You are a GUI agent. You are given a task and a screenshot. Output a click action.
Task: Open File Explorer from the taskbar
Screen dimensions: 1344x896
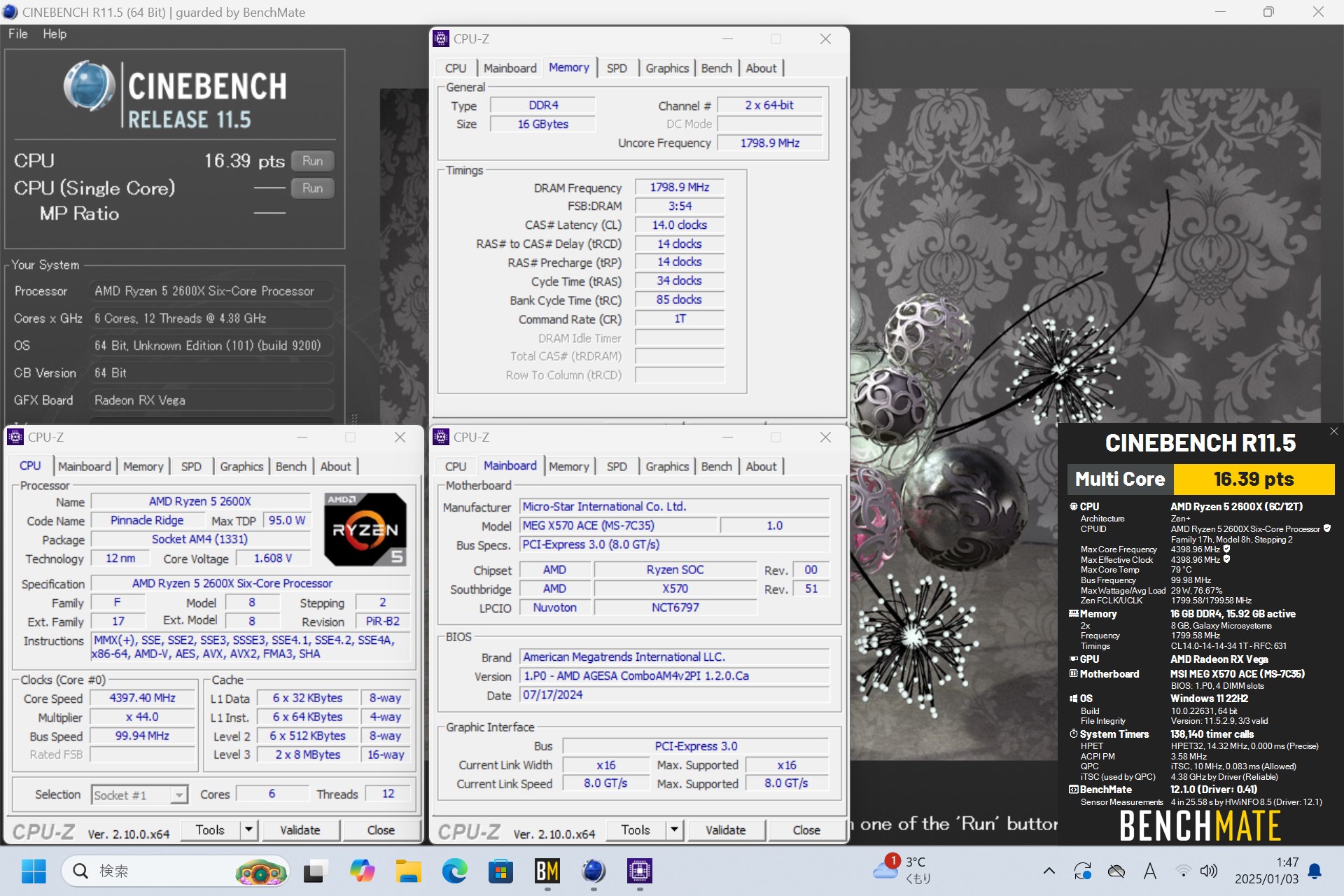[408, 871]
